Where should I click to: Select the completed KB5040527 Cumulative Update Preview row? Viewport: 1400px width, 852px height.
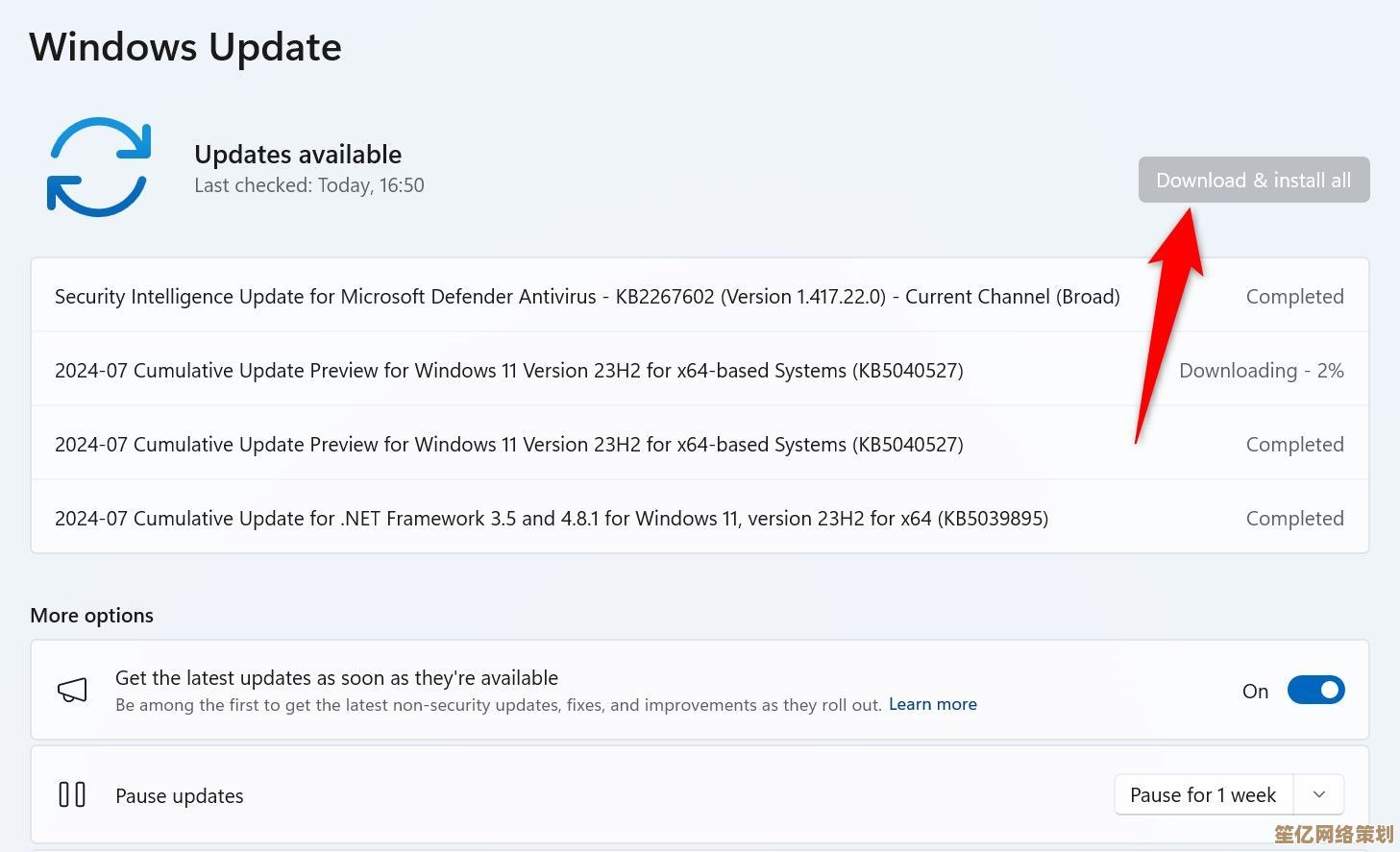[508, 445]
